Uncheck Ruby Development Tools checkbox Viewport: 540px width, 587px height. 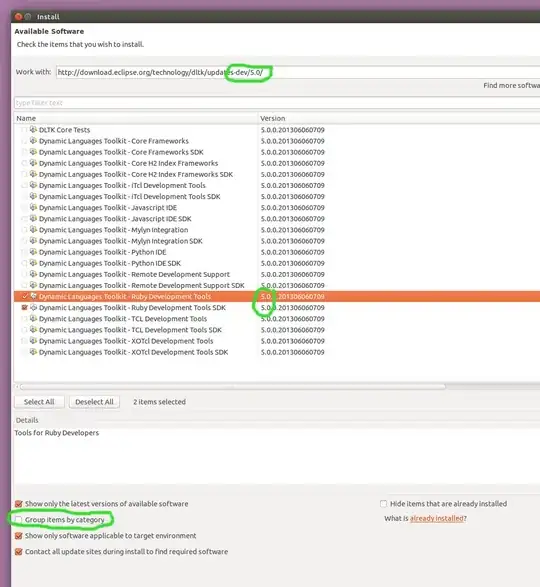[x=25, y=296]
